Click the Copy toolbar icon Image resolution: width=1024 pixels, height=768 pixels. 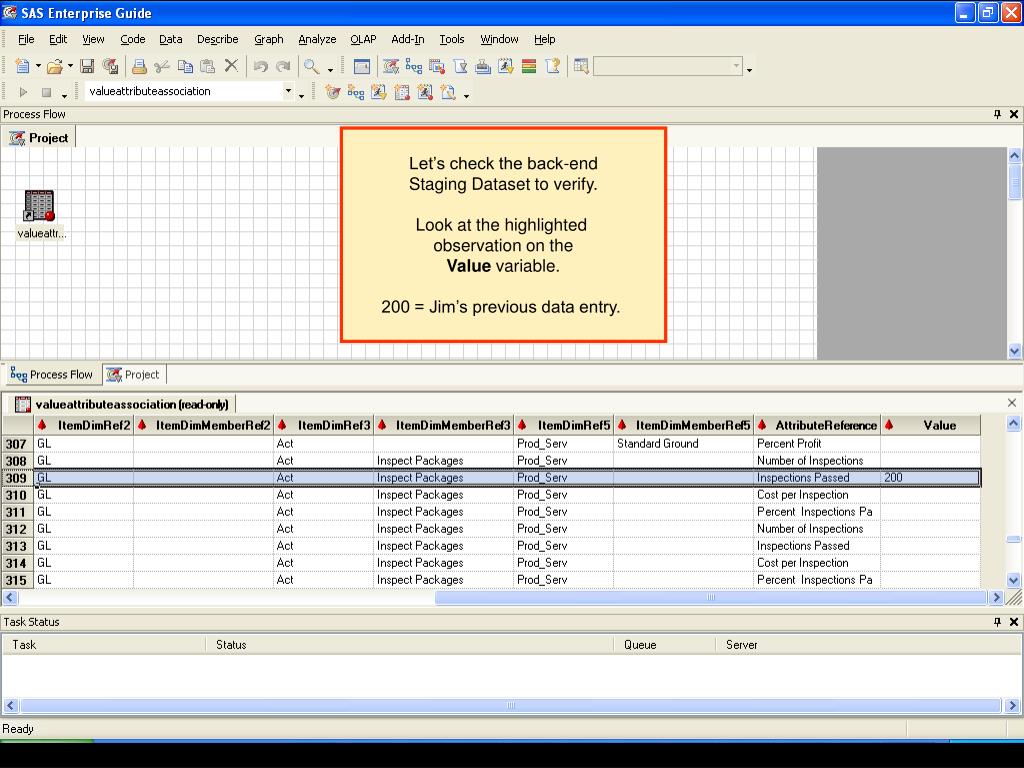[185, 66]
